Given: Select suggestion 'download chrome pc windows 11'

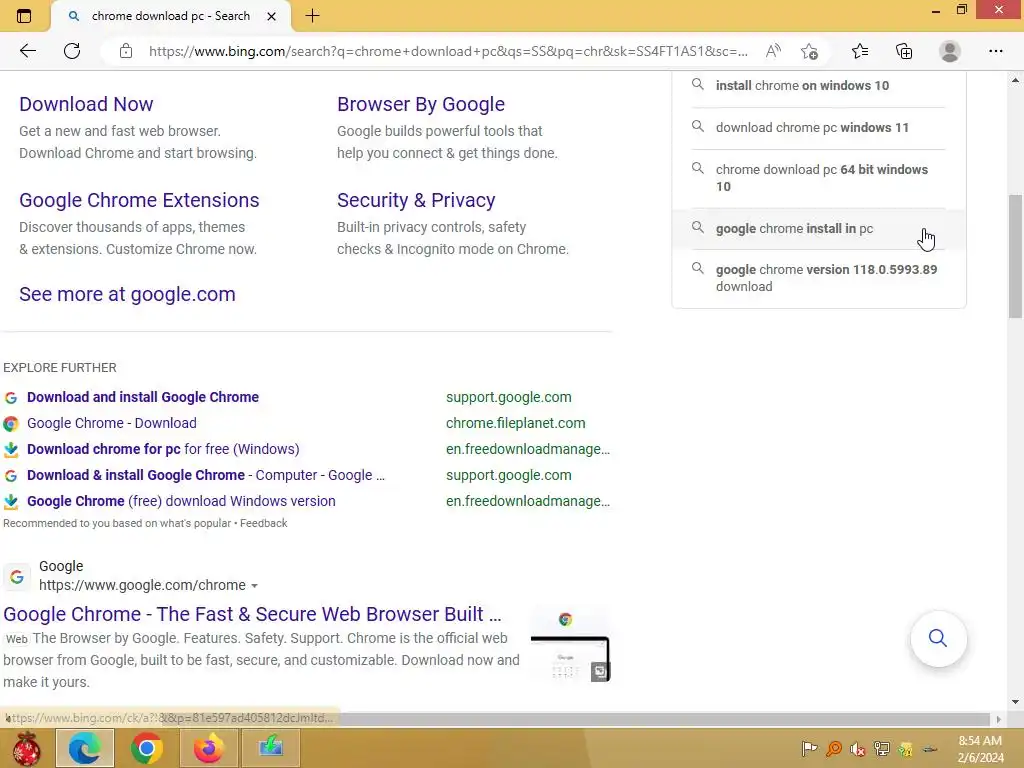Looking at the screenshot, I should pyautogui.click(x=819, y=127).
